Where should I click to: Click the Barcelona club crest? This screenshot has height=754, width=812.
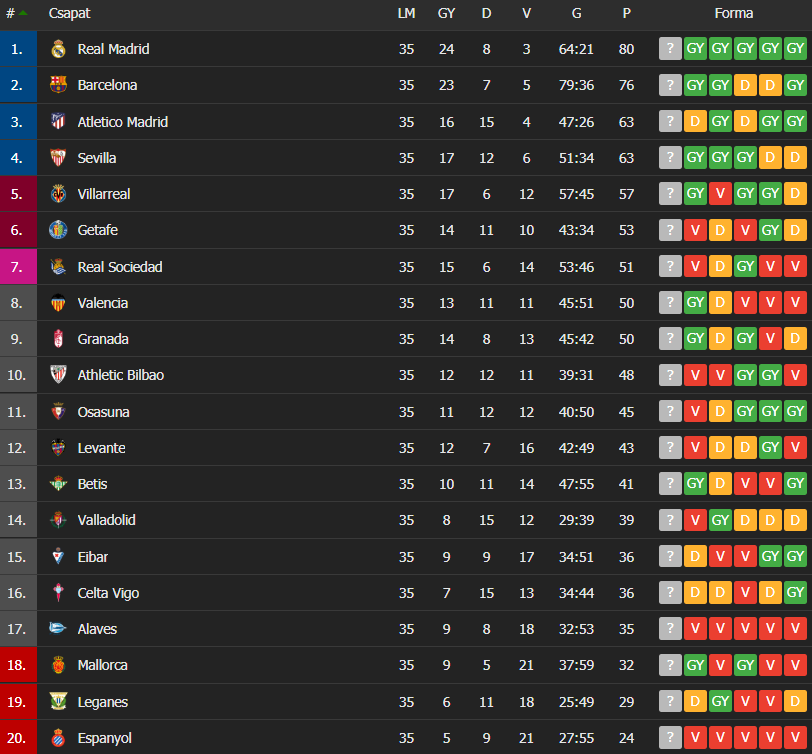(58, 85)
